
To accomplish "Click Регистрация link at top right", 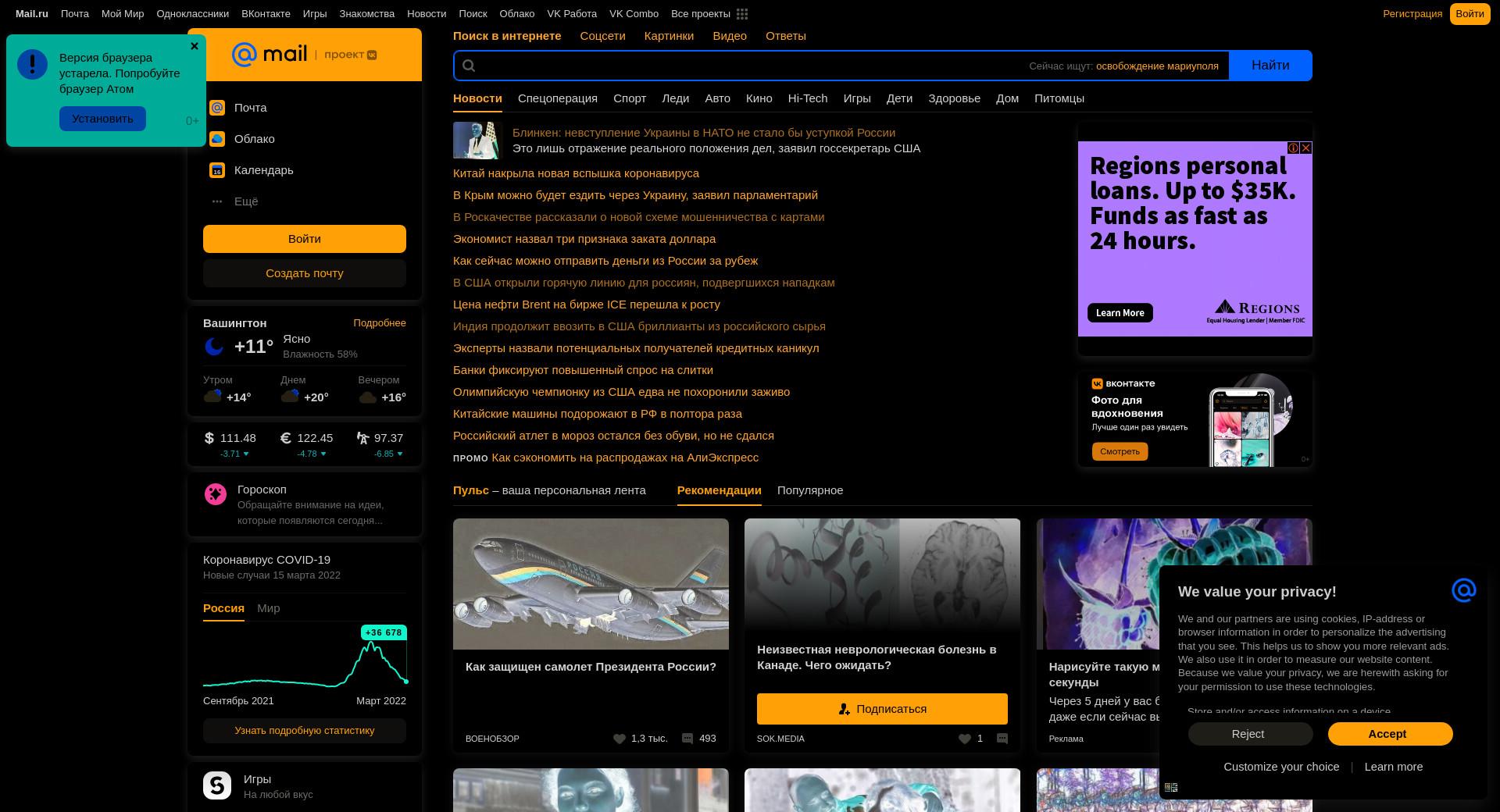I will (x=1412, y=14).
